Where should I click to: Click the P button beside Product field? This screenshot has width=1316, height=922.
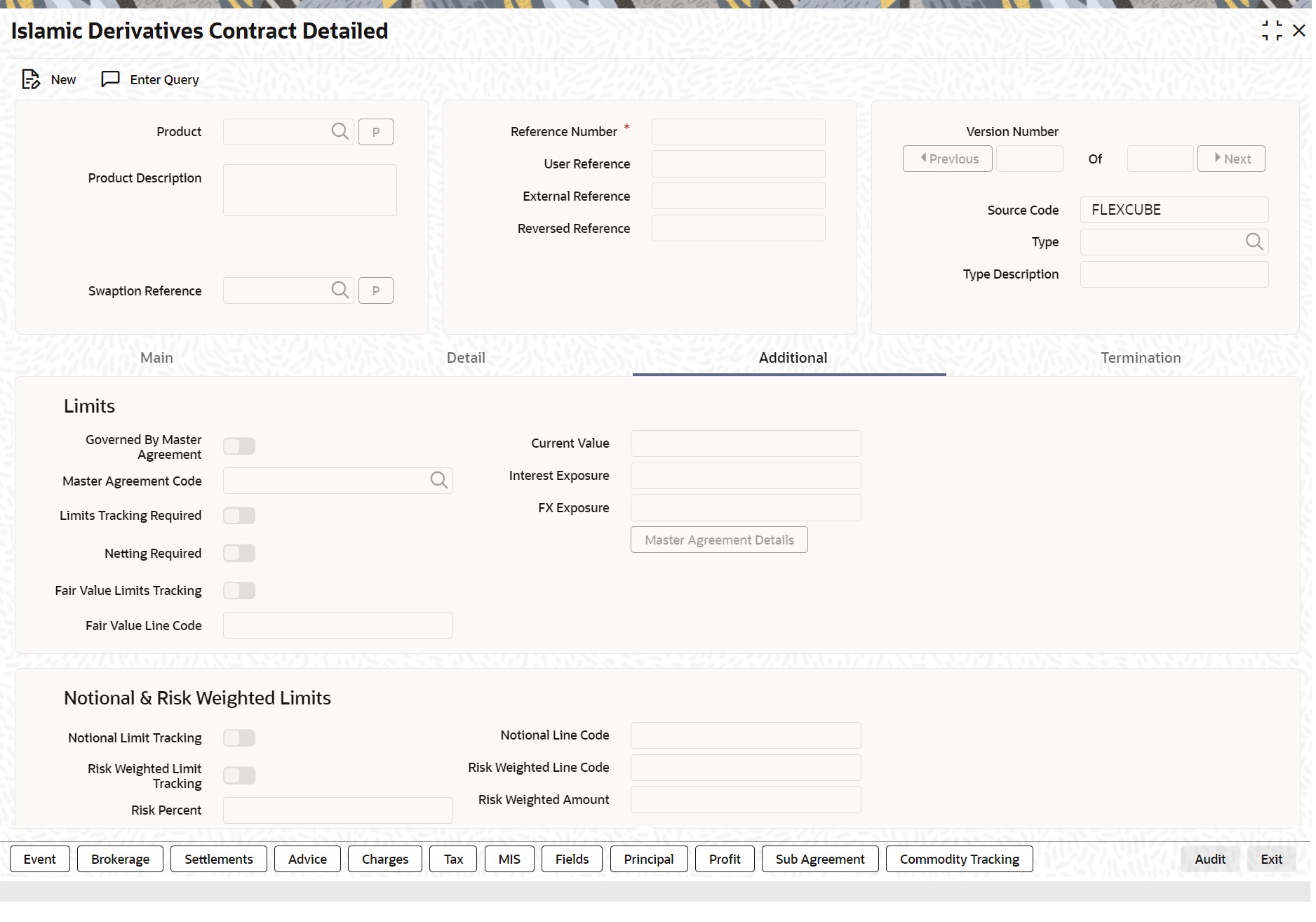tap(376, 132)
